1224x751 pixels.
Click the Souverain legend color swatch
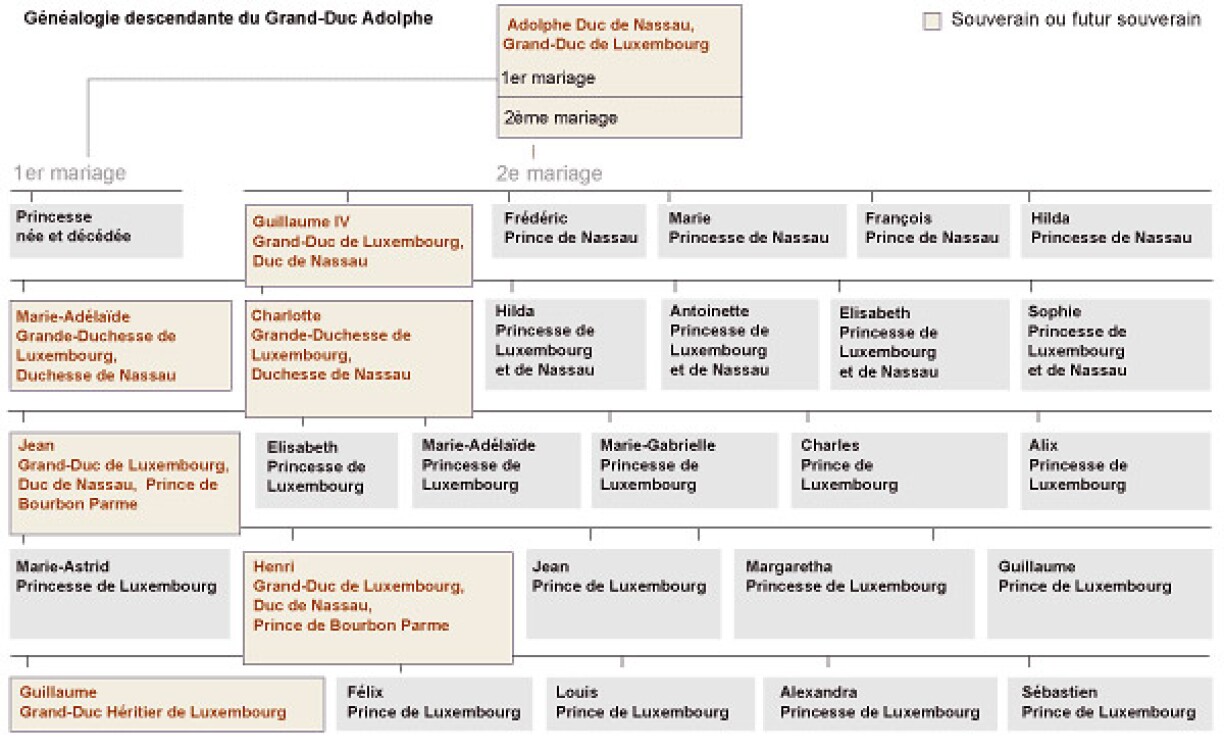click(x=932, y=21)
